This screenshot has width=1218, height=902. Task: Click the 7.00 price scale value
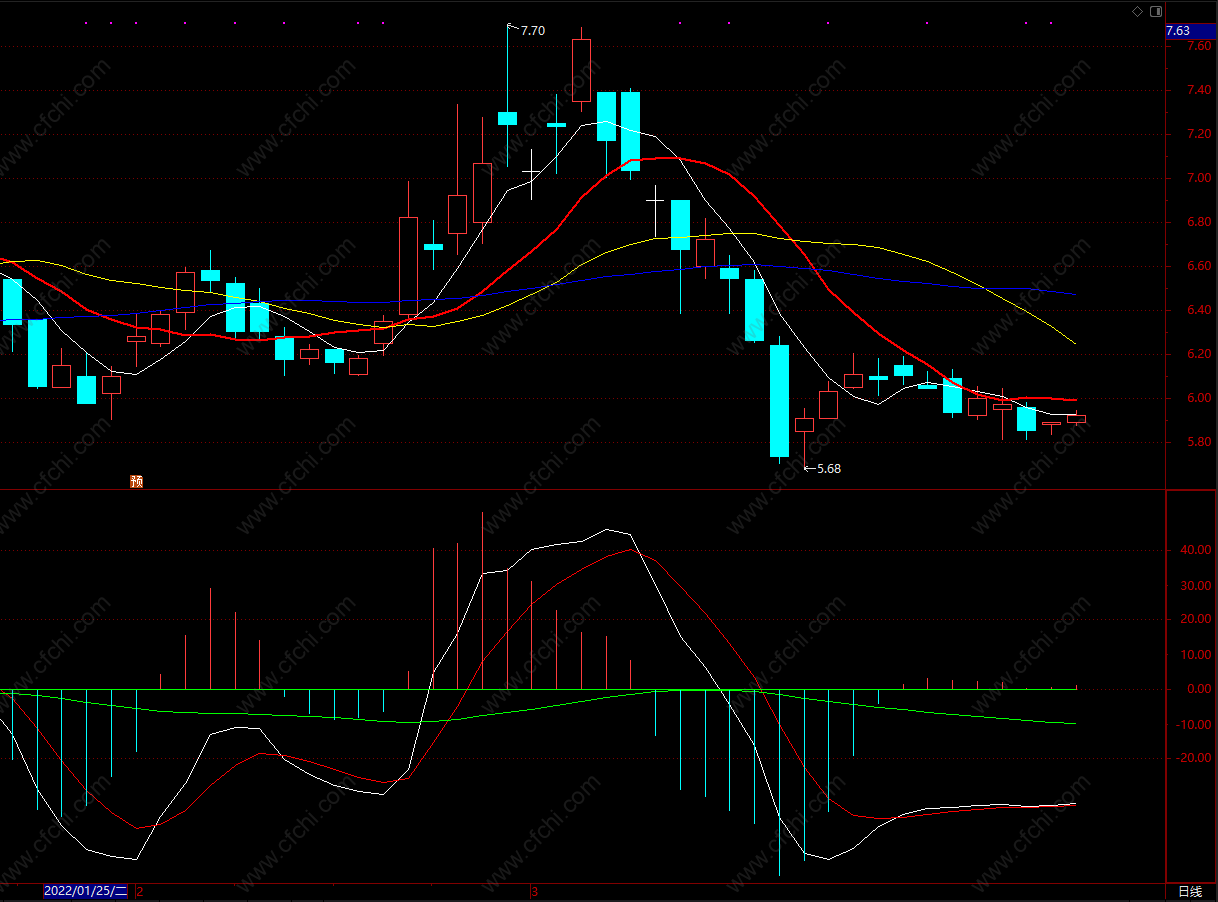click(x=1199, y=178)
